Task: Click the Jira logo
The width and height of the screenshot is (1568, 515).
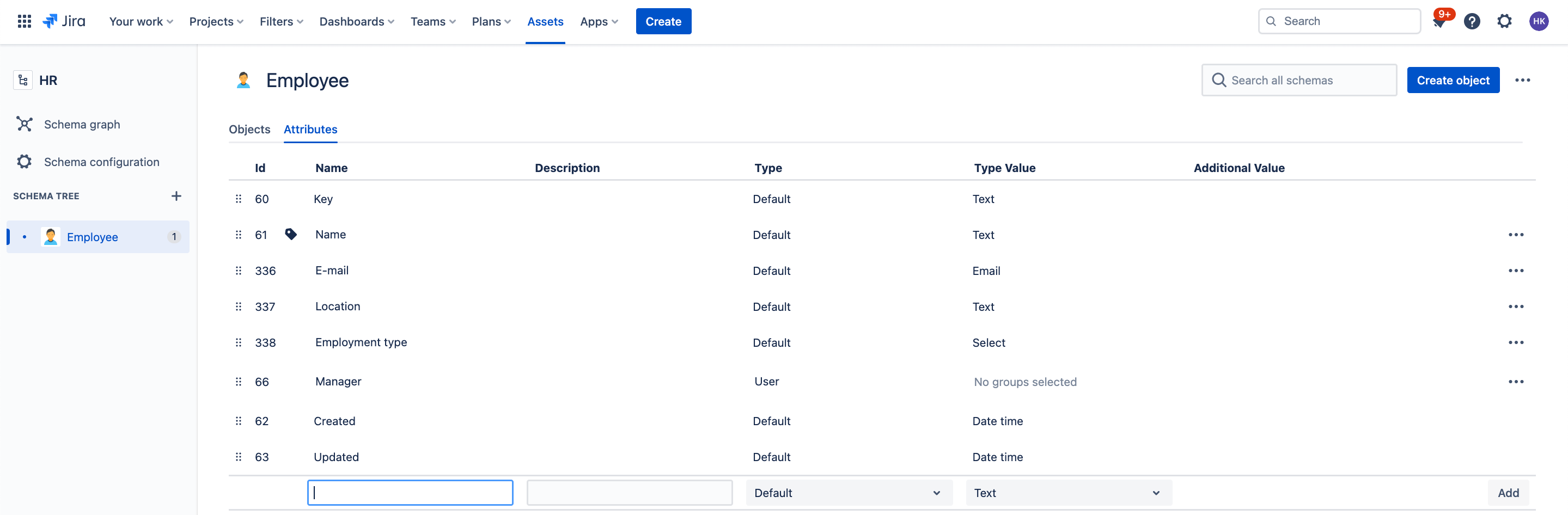Action: coord(64,21)
